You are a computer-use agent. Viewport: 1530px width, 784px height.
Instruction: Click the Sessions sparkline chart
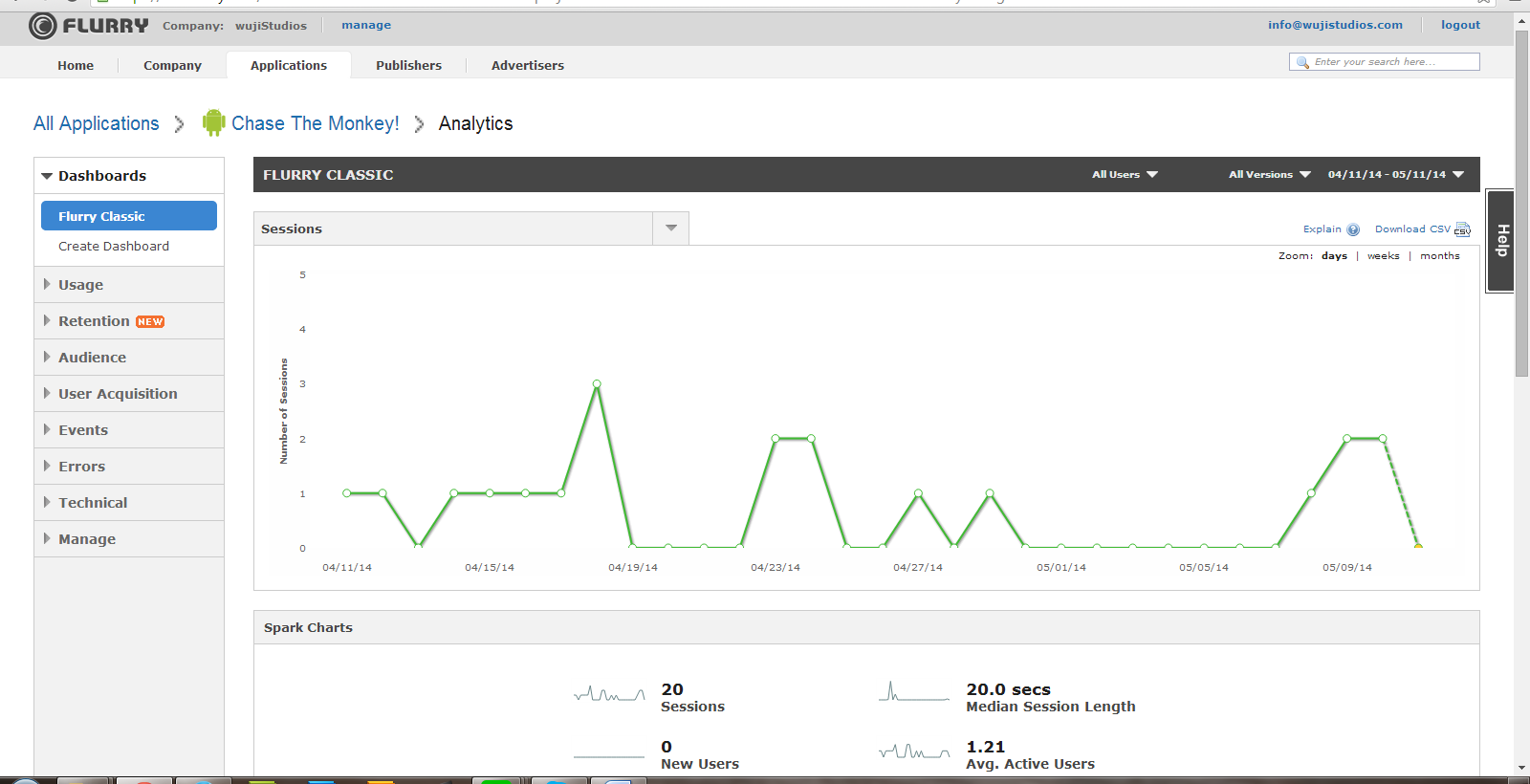pos(609,694)
